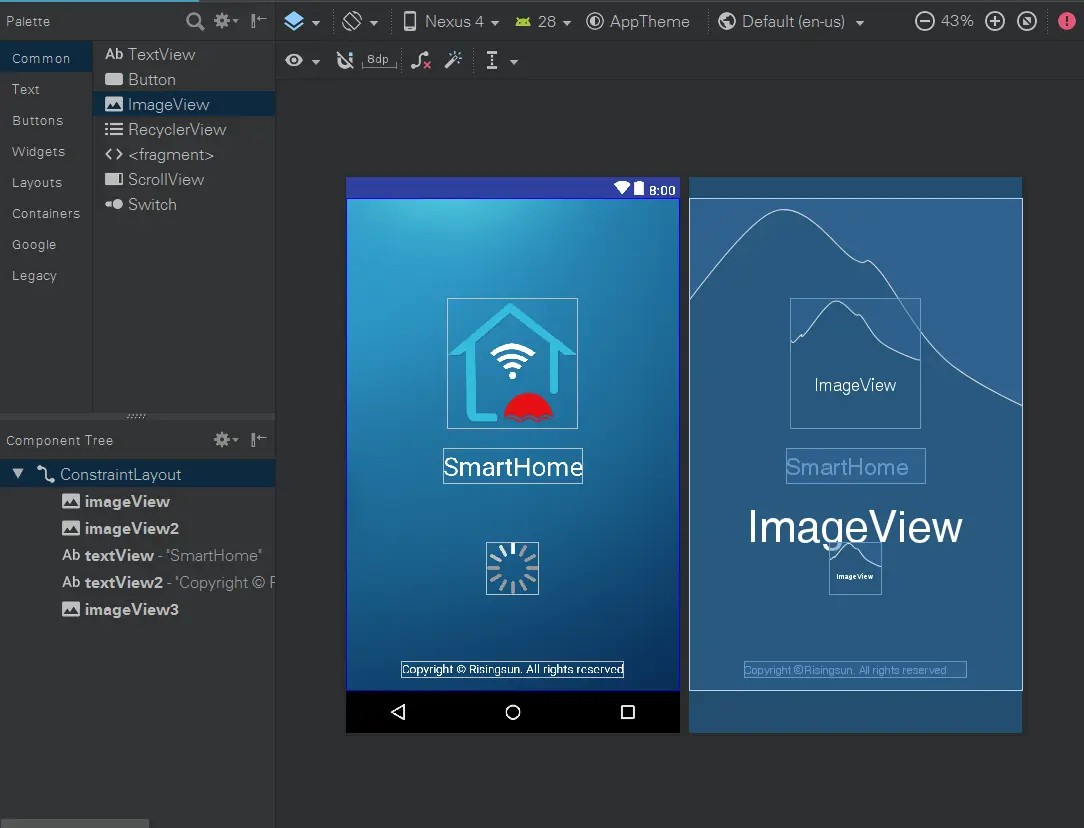Open Component Tree settings gear

(x=225, y=440)
